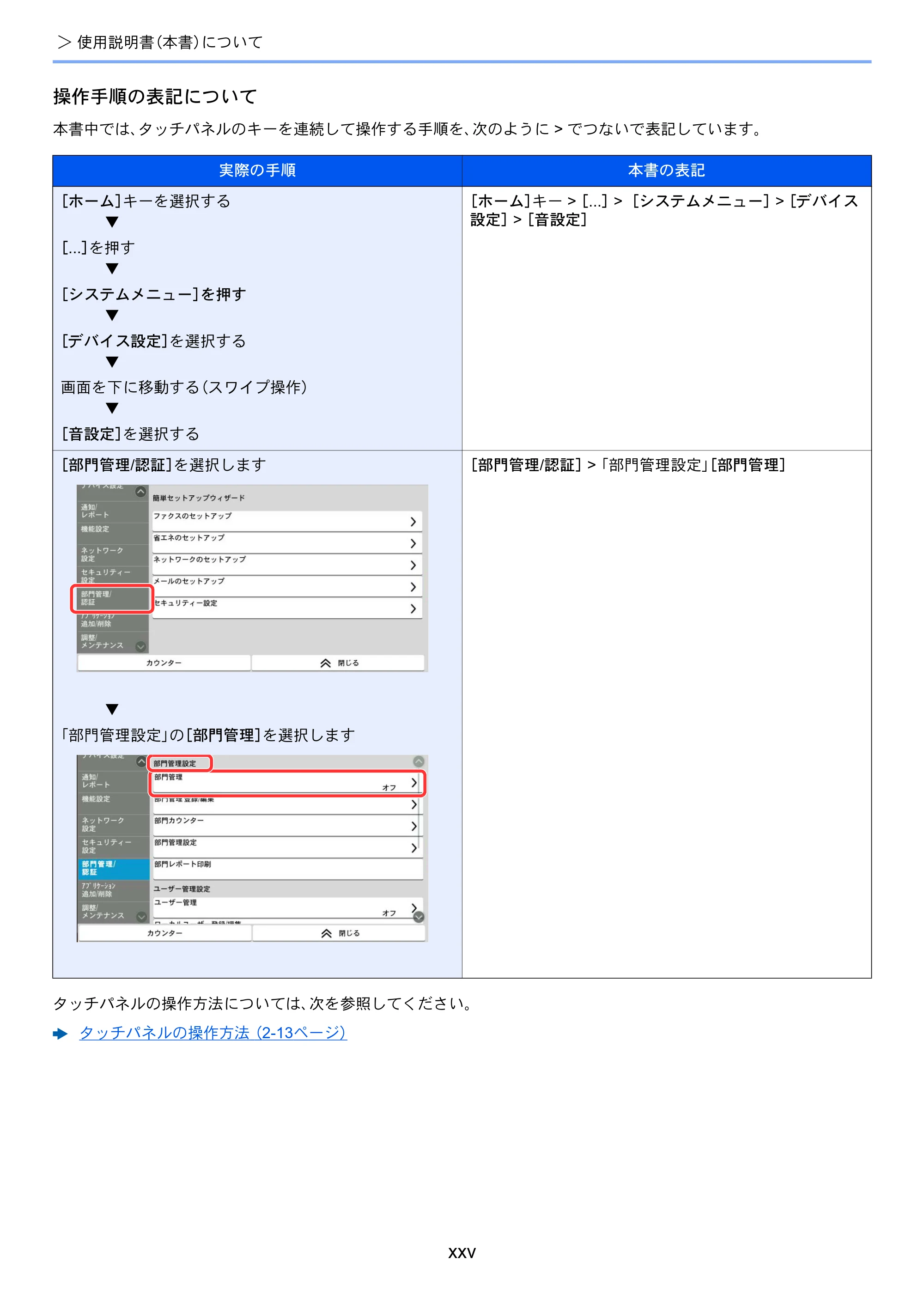Click 閉じる button in wizard panel image
This screenshot has width=924, height=1308.
[338, 663]
